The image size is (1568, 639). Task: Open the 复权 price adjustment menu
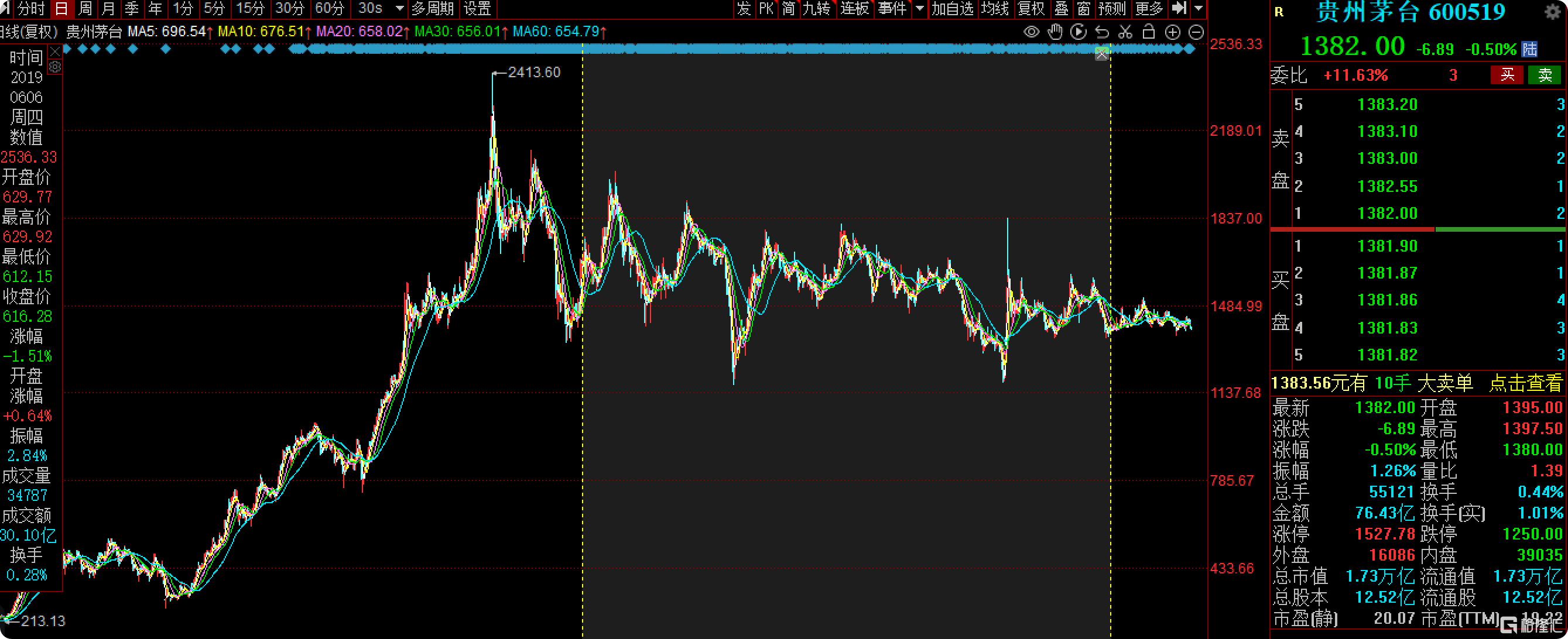click(x=1031, y=9)
